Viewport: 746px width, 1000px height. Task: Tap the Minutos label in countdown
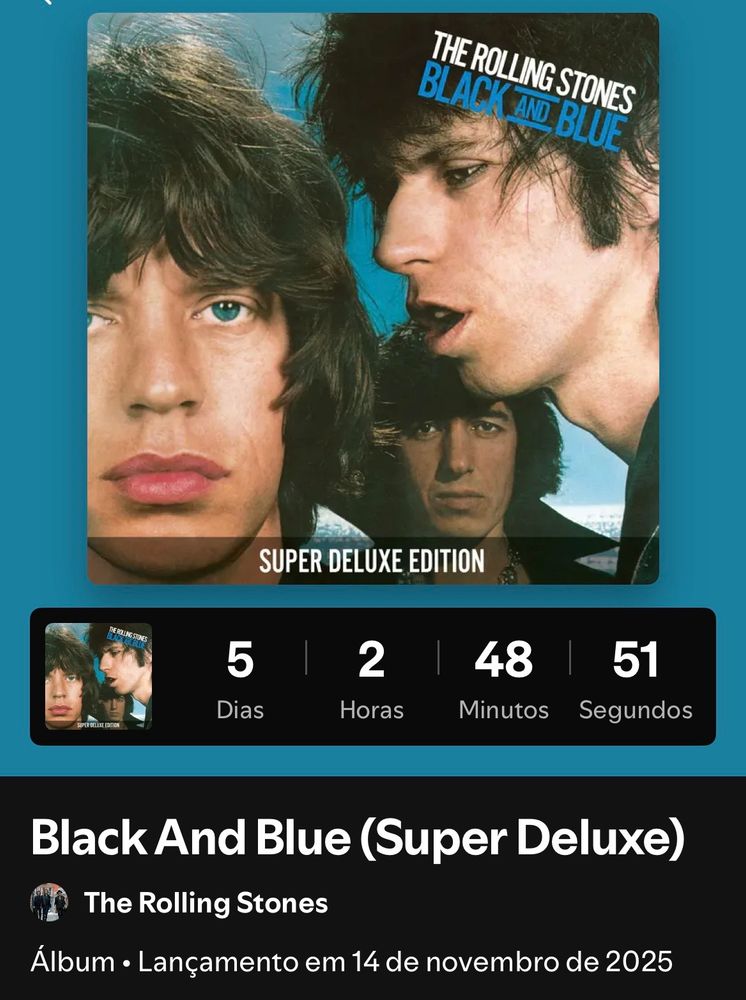(504, 710)
